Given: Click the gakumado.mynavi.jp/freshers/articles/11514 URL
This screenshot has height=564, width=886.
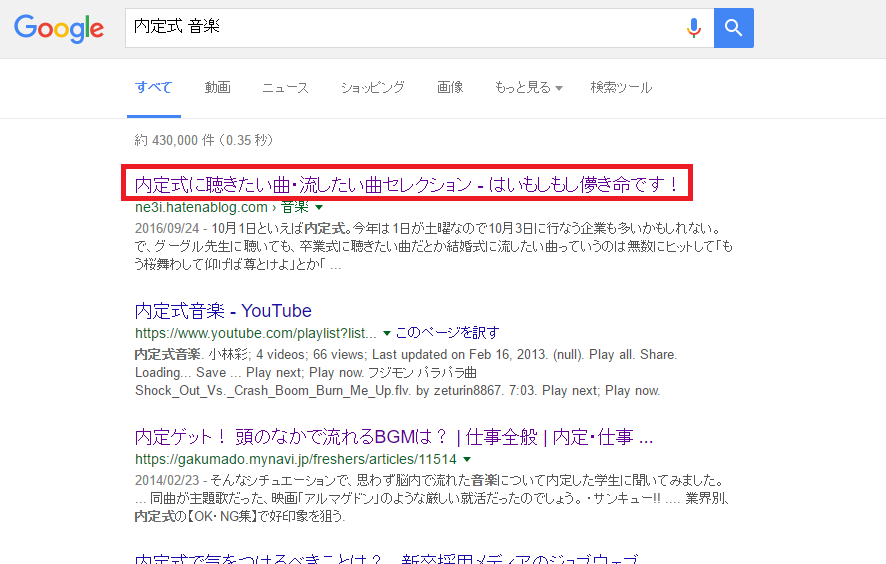Looking at the screenshot, I should pyautogui.click(x=296, y=459).
